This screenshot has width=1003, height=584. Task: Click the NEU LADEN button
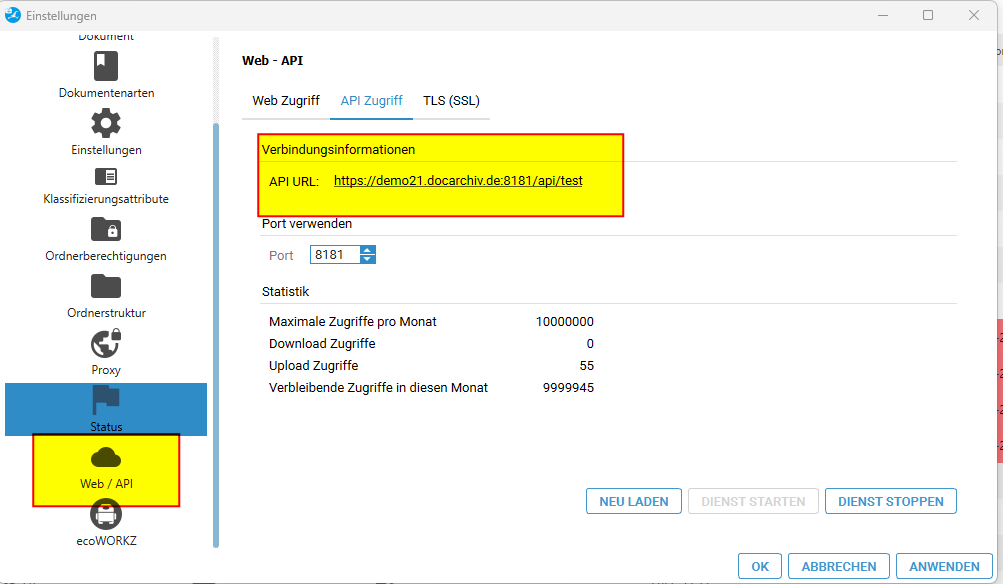(x=634, y=501)
